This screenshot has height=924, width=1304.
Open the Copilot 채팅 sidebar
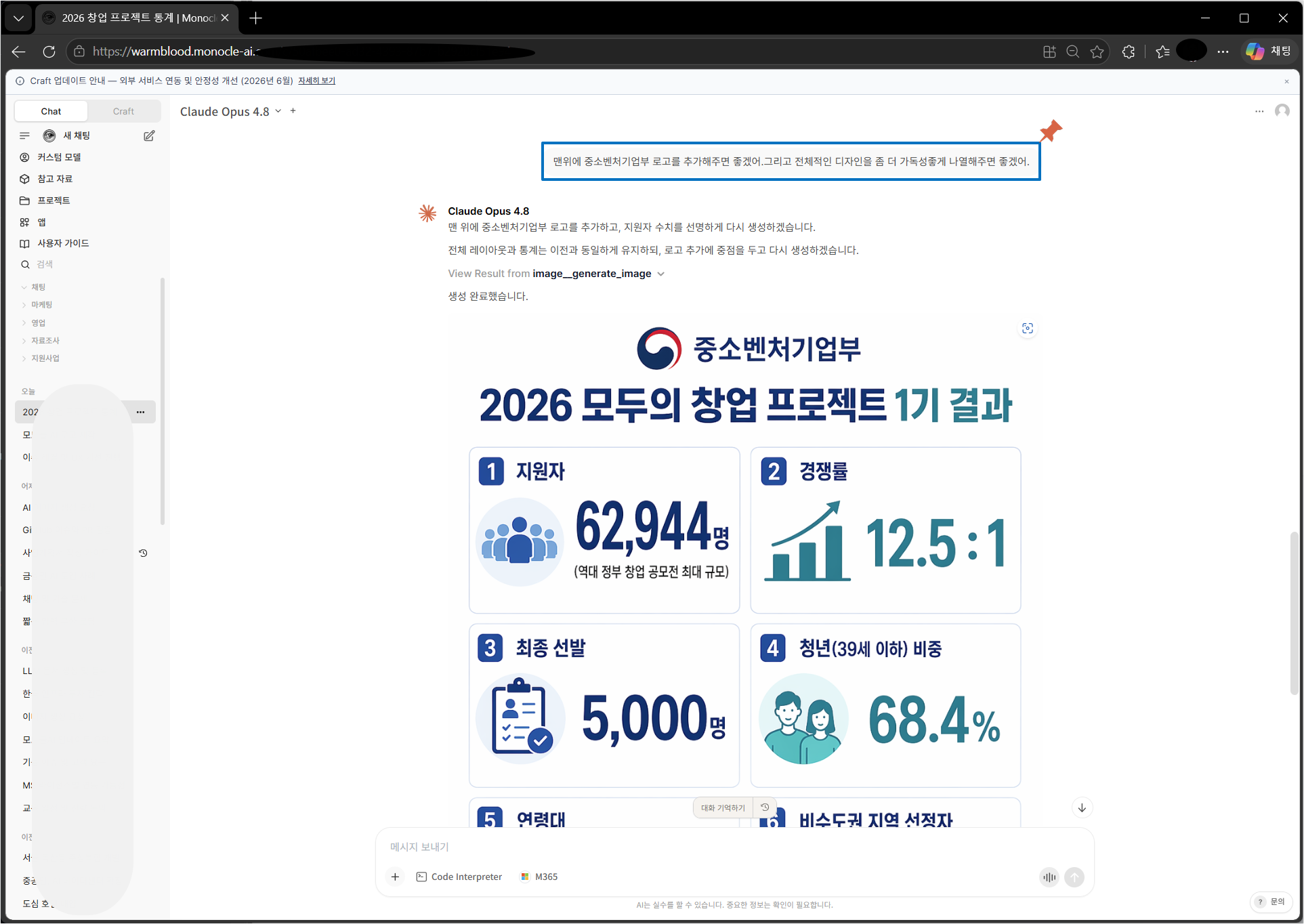(1269, 51)
